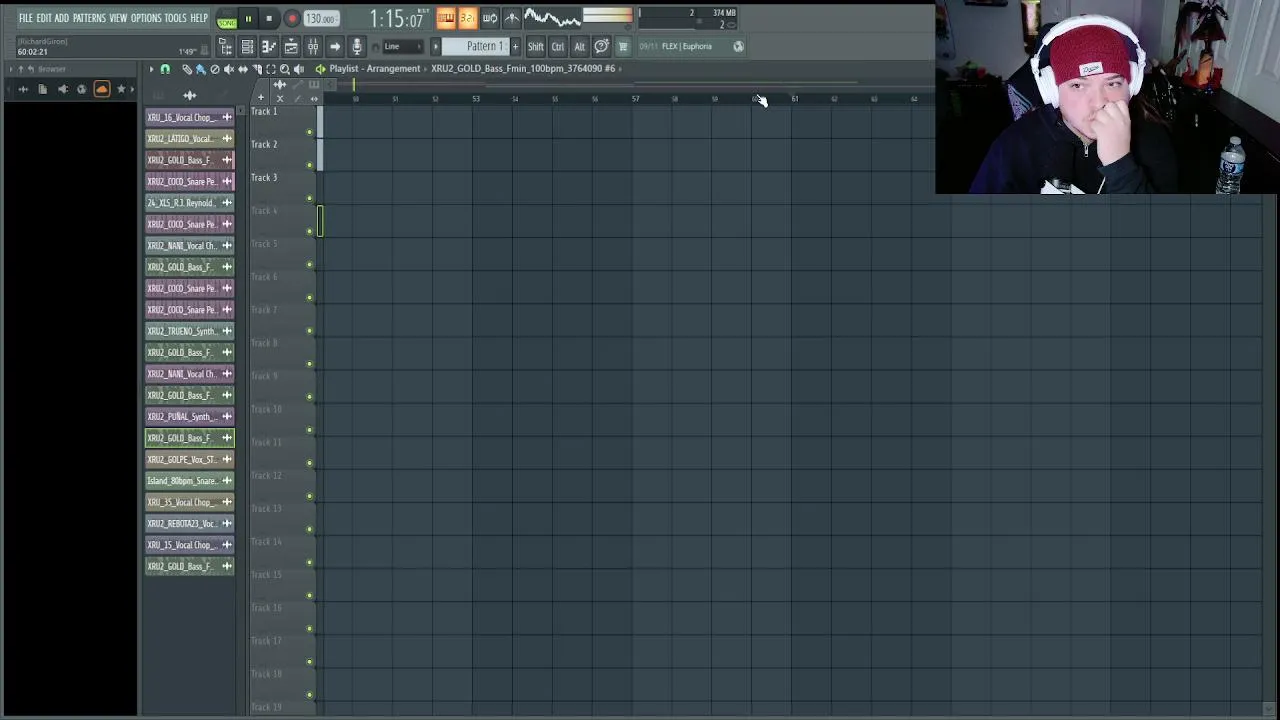
Task: Select the Paint brush tool in playlist
Action: point(200,69)
